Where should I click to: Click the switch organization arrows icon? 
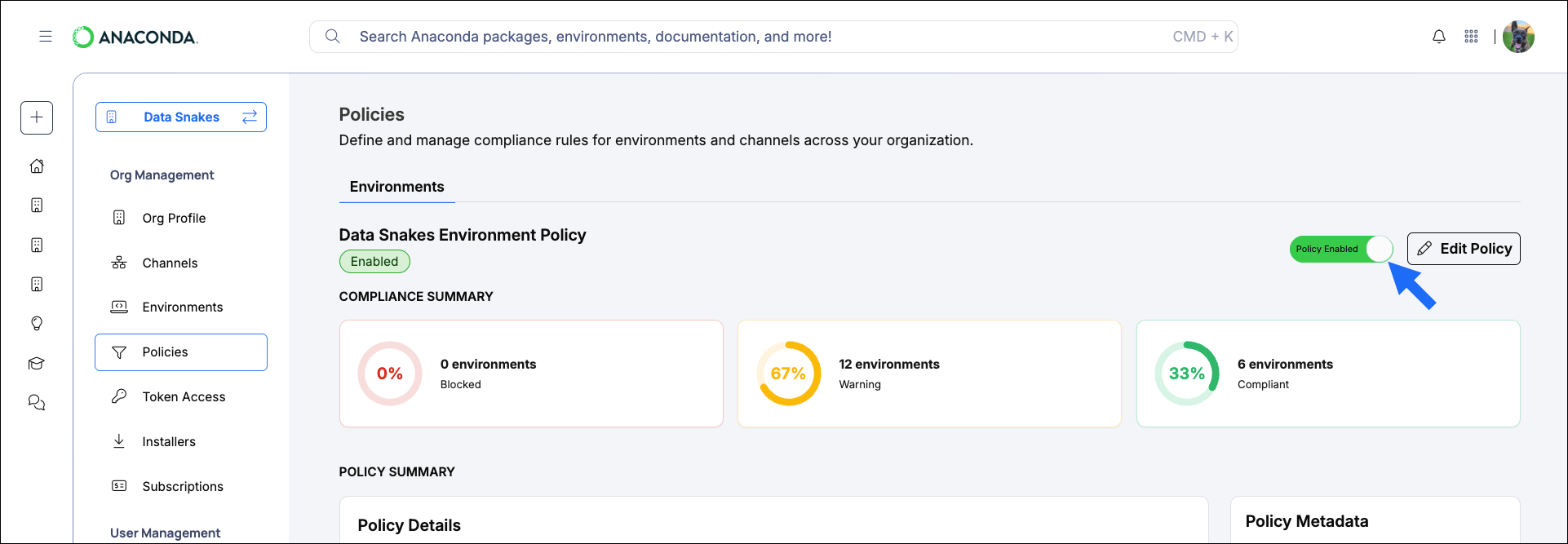tap(250, 117)
